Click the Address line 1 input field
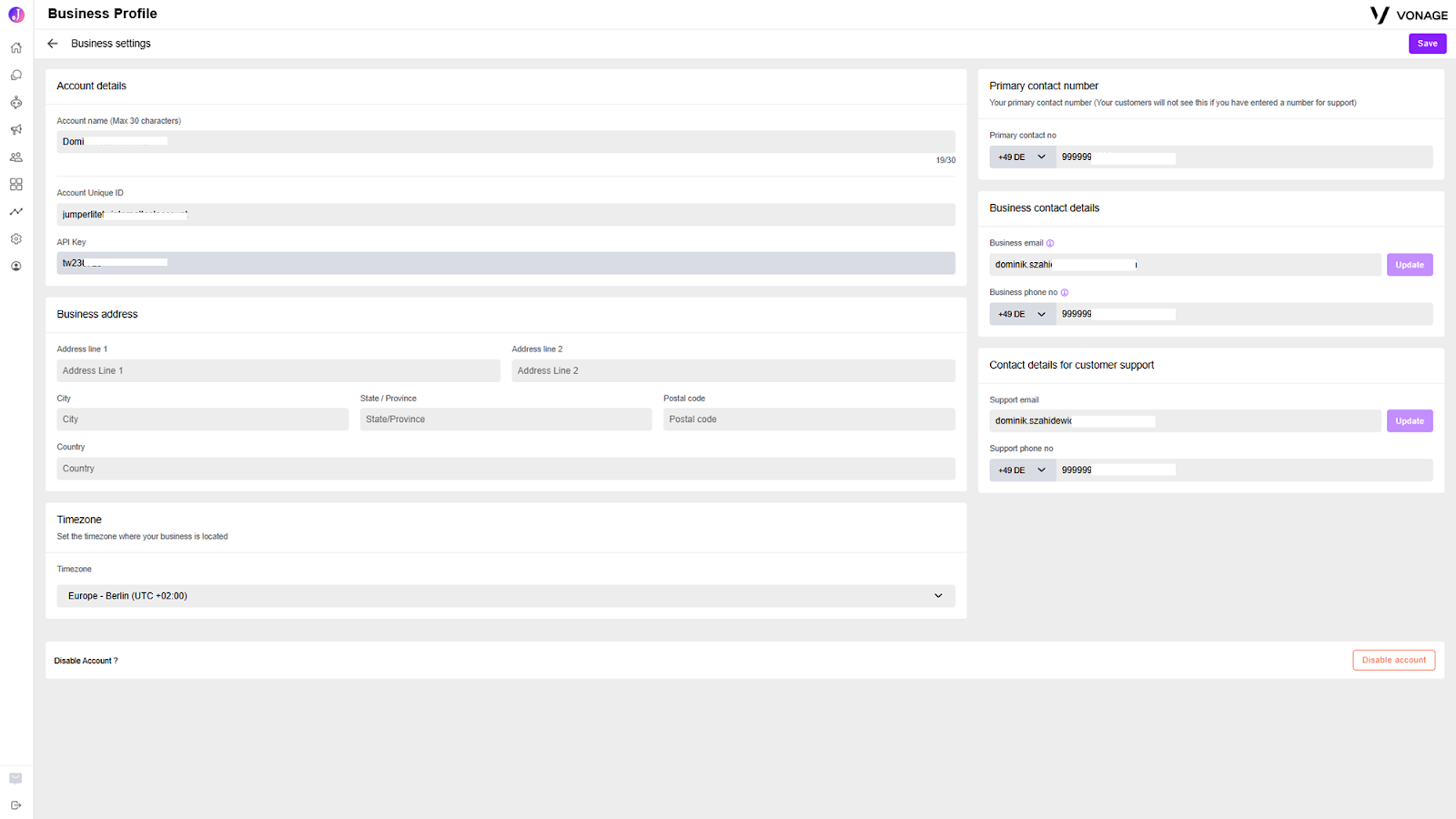The width and height of the screenshot is (1456, 819). coord(278,370)
